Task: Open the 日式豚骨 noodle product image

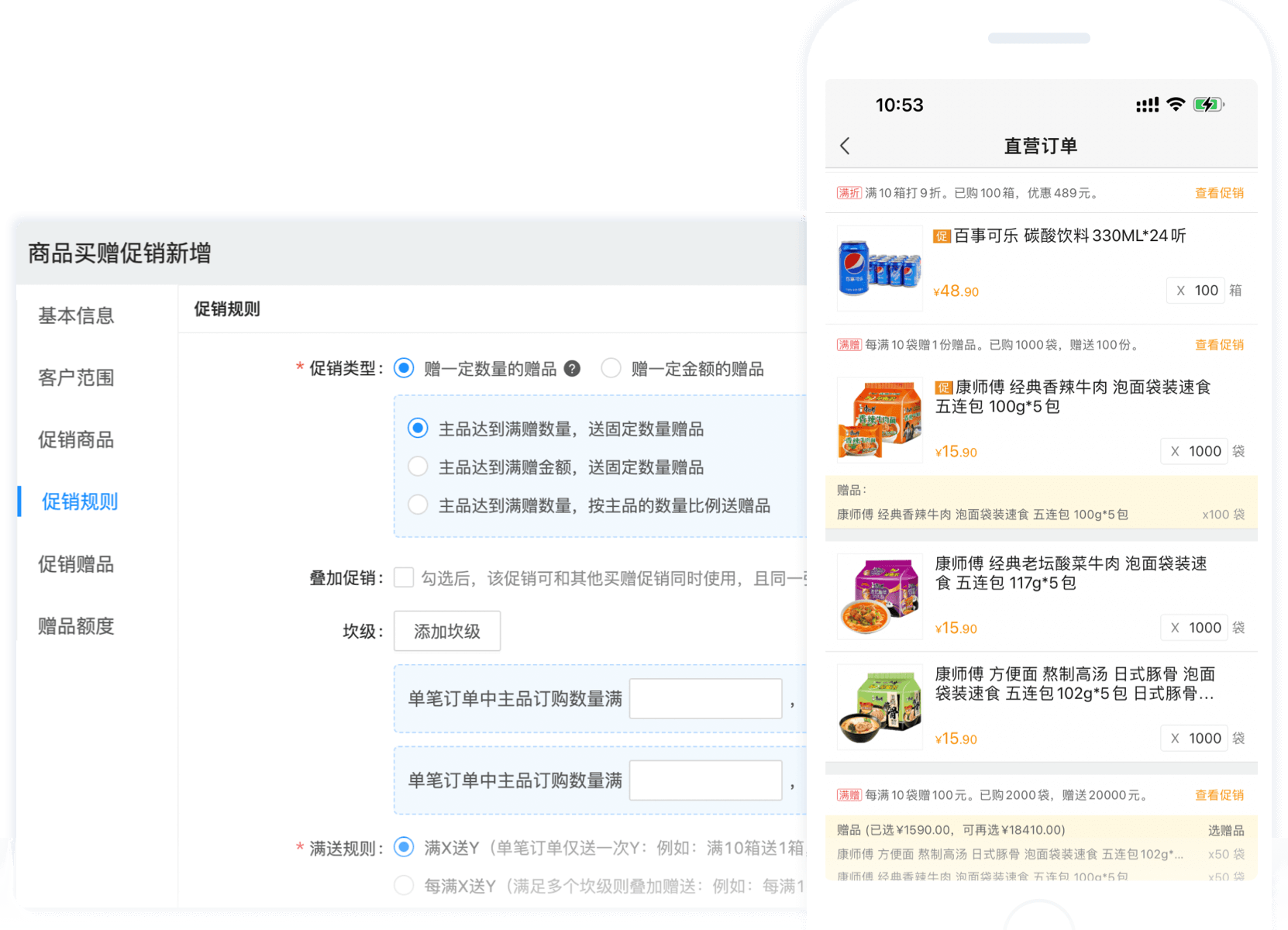Action: (x=880, y=707)
